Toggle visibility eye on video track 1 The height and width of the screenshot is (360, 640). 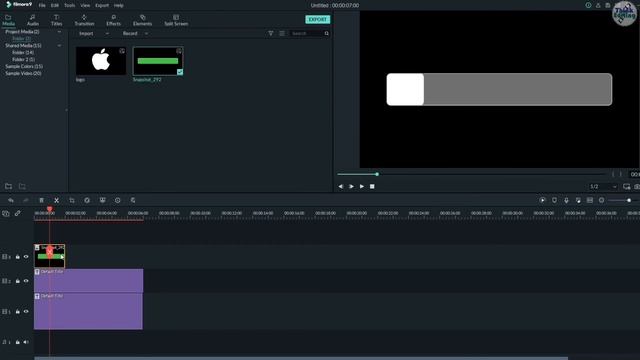pos(26,311)
